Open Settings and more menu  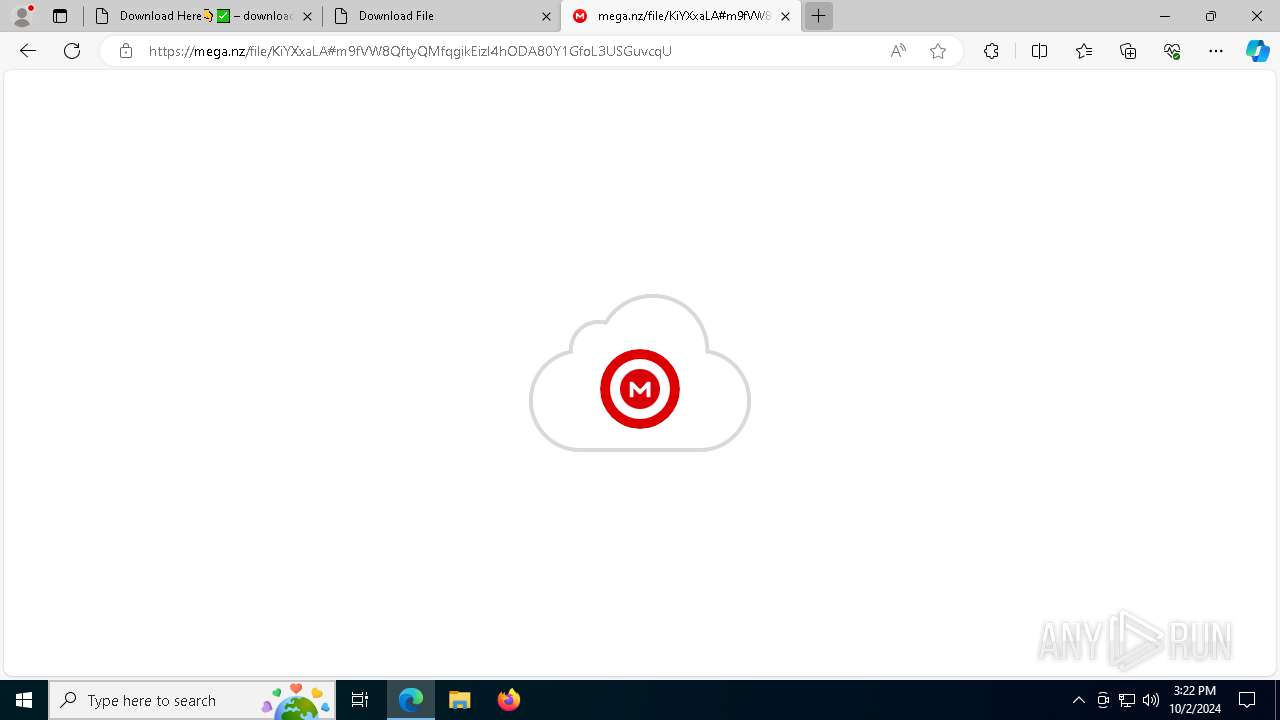click(x=1216, y=51)
